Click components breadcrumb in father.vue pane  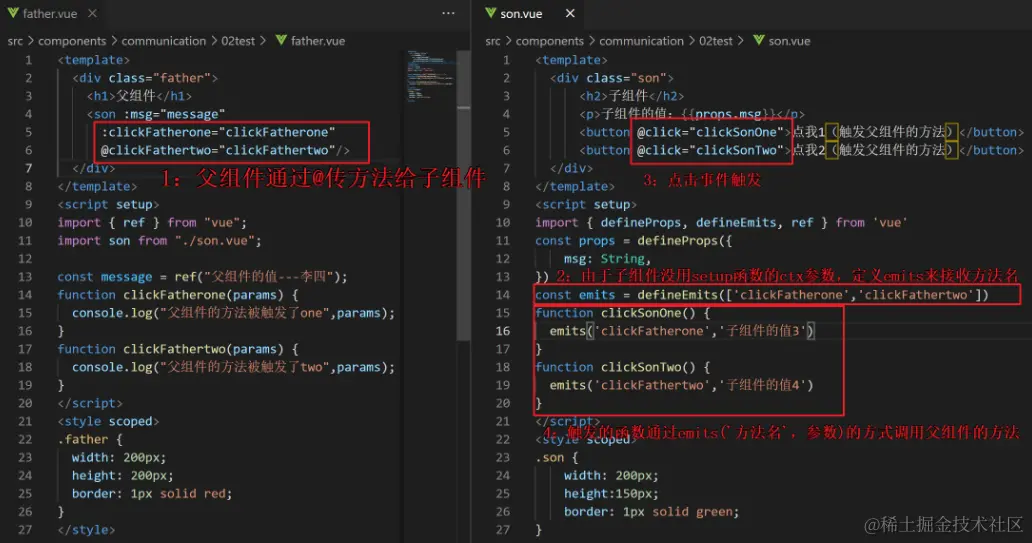pyautogui.click(x=72, y=41)
